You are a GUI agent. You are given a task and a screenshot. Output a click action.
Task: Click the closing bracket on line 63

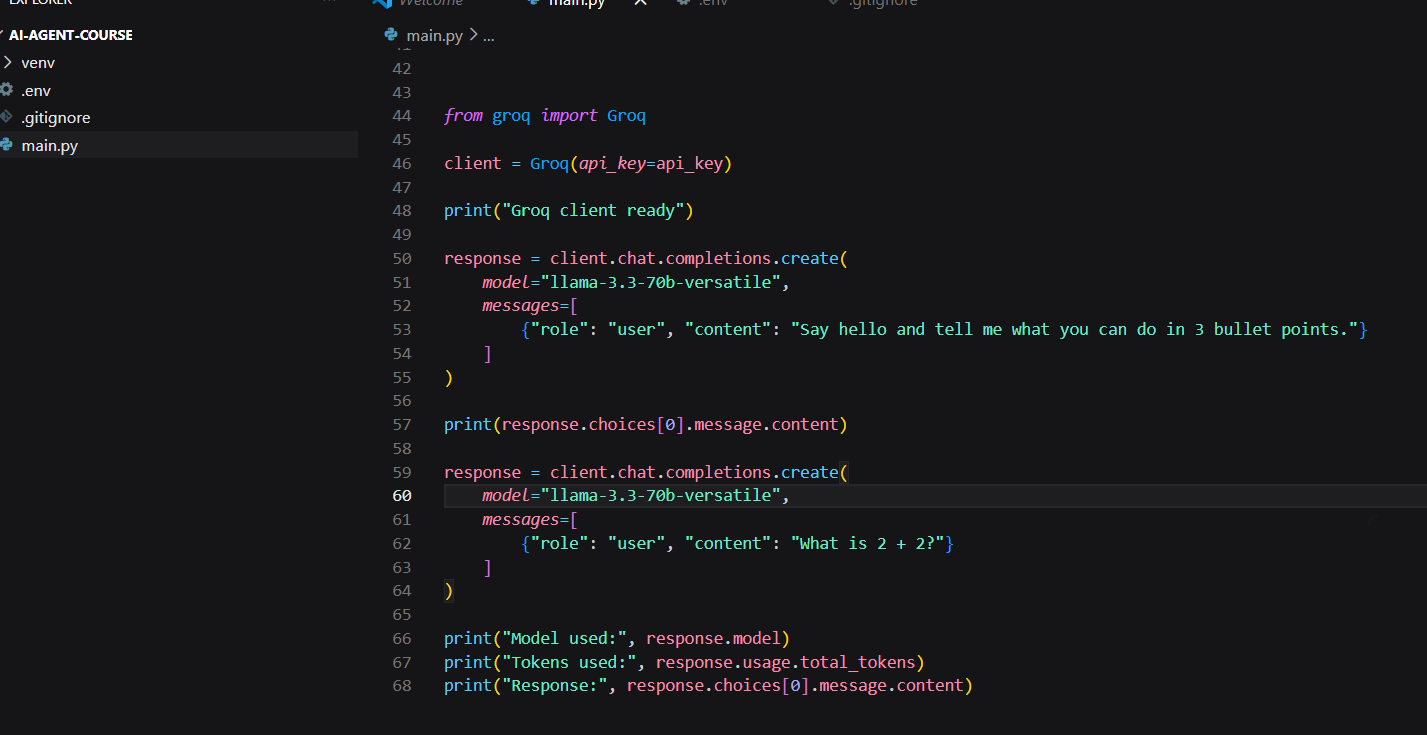487,568
